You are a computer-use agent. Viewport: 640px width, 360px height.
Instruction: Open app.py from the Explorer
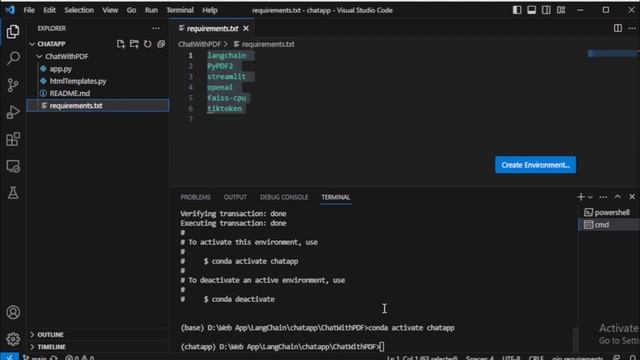click(60, 69)
